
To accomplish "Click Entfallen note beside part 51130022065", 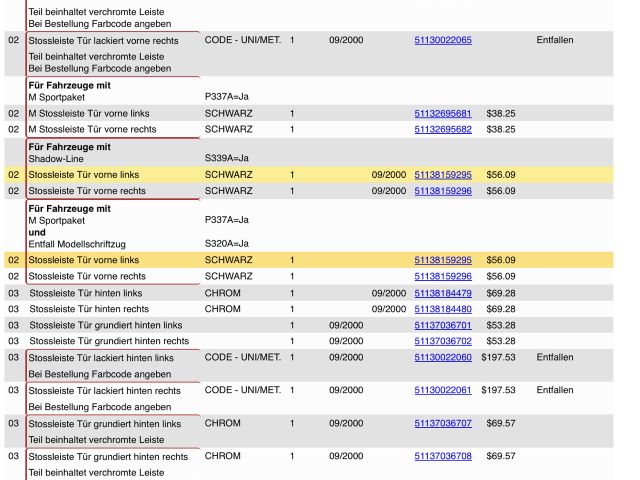I will coord(555,40).
